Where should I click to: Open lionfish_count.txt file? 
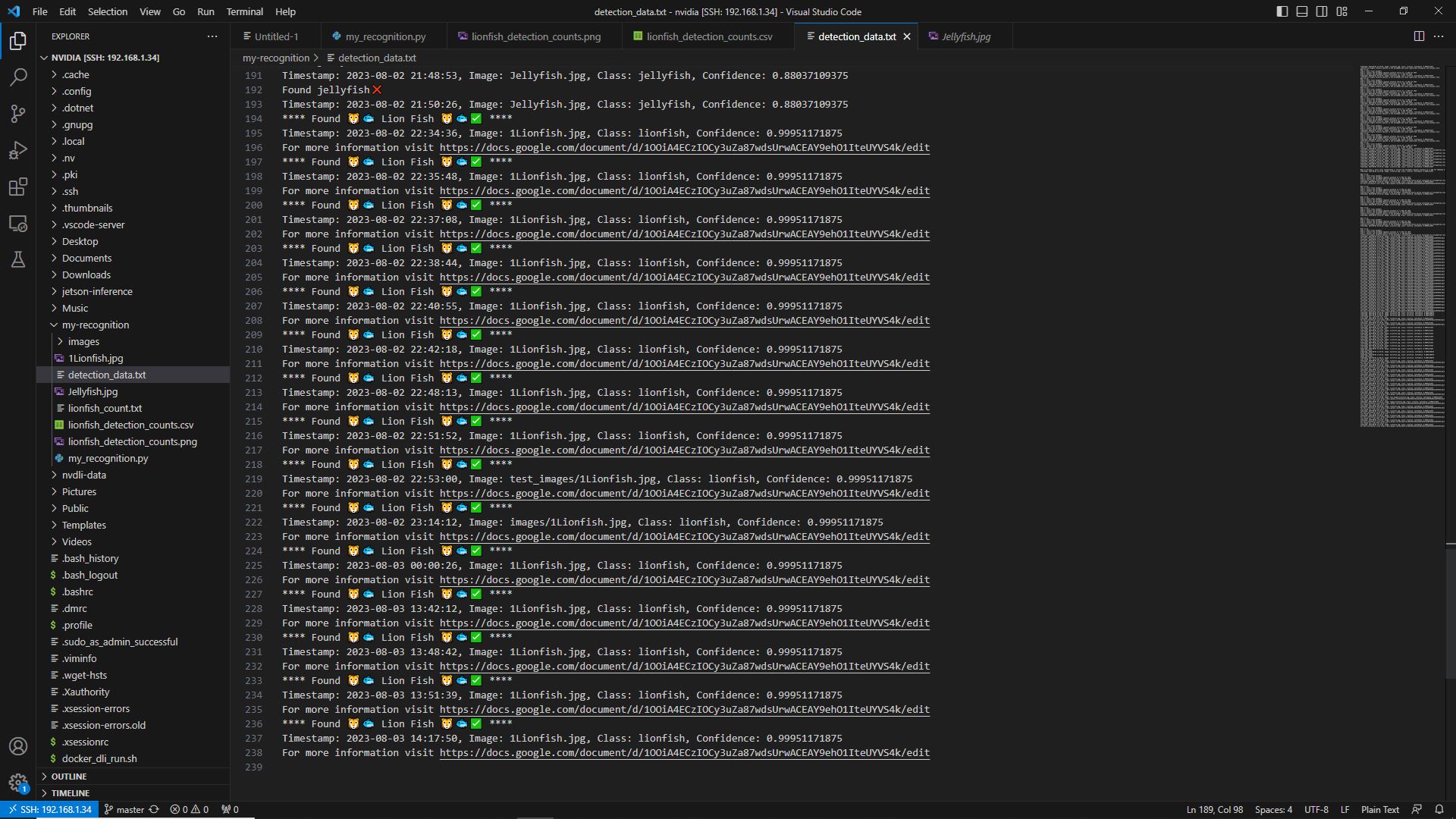tap(133, 408)
